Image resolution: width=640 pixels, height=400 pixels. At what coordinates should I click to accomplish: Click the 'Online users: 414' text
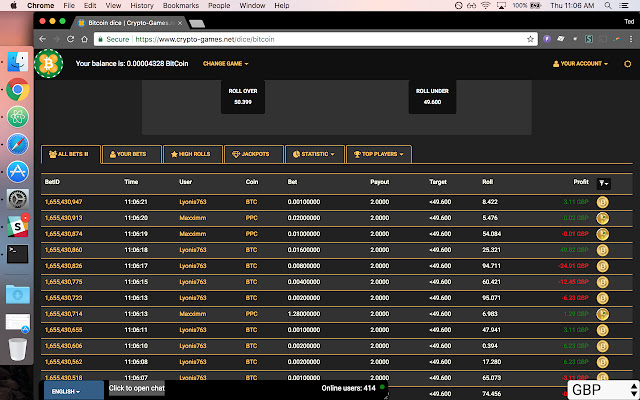348,388
